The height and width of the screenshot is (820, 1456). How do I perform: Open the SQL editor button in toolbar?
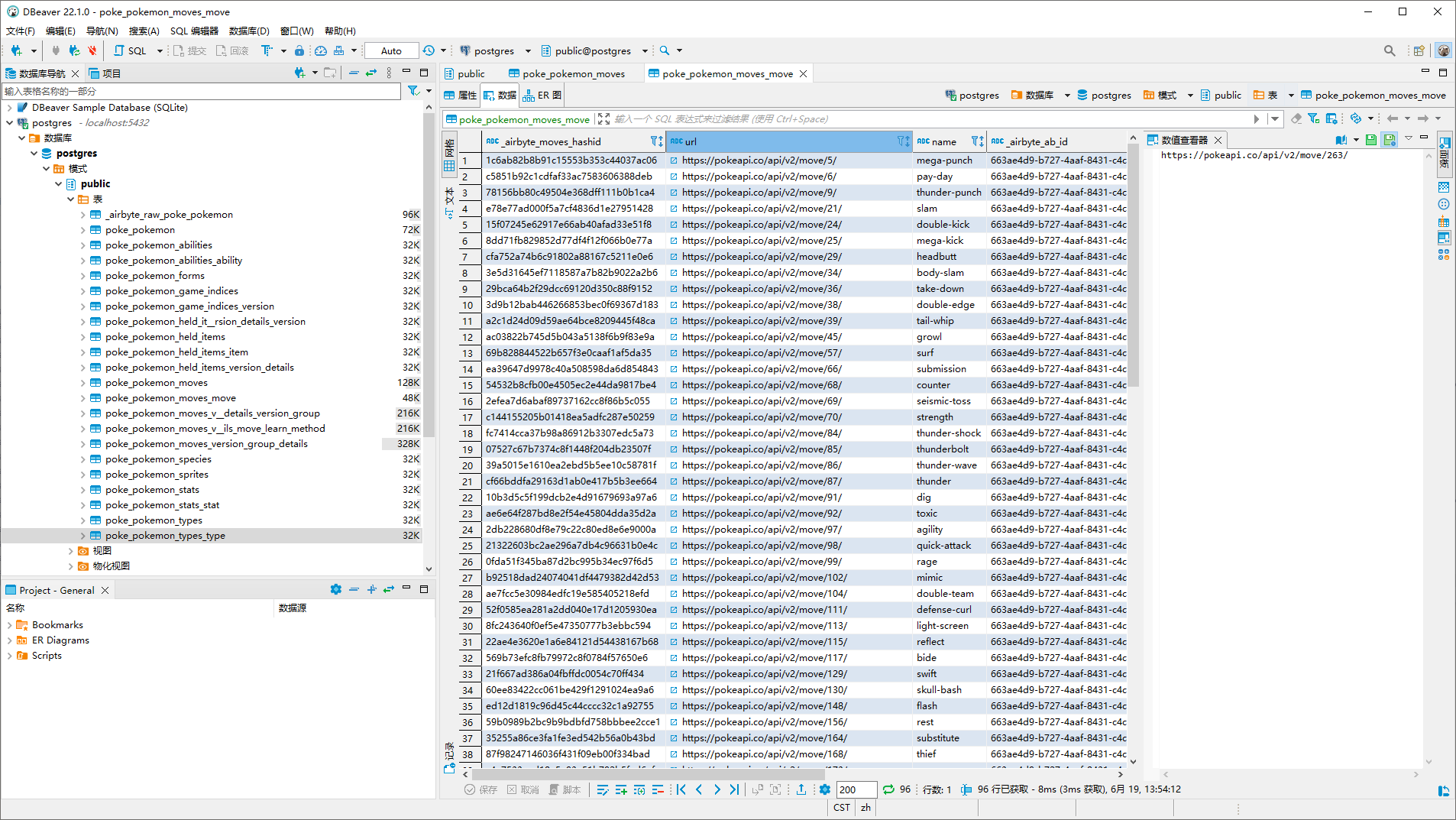click(x=130, y=50)
